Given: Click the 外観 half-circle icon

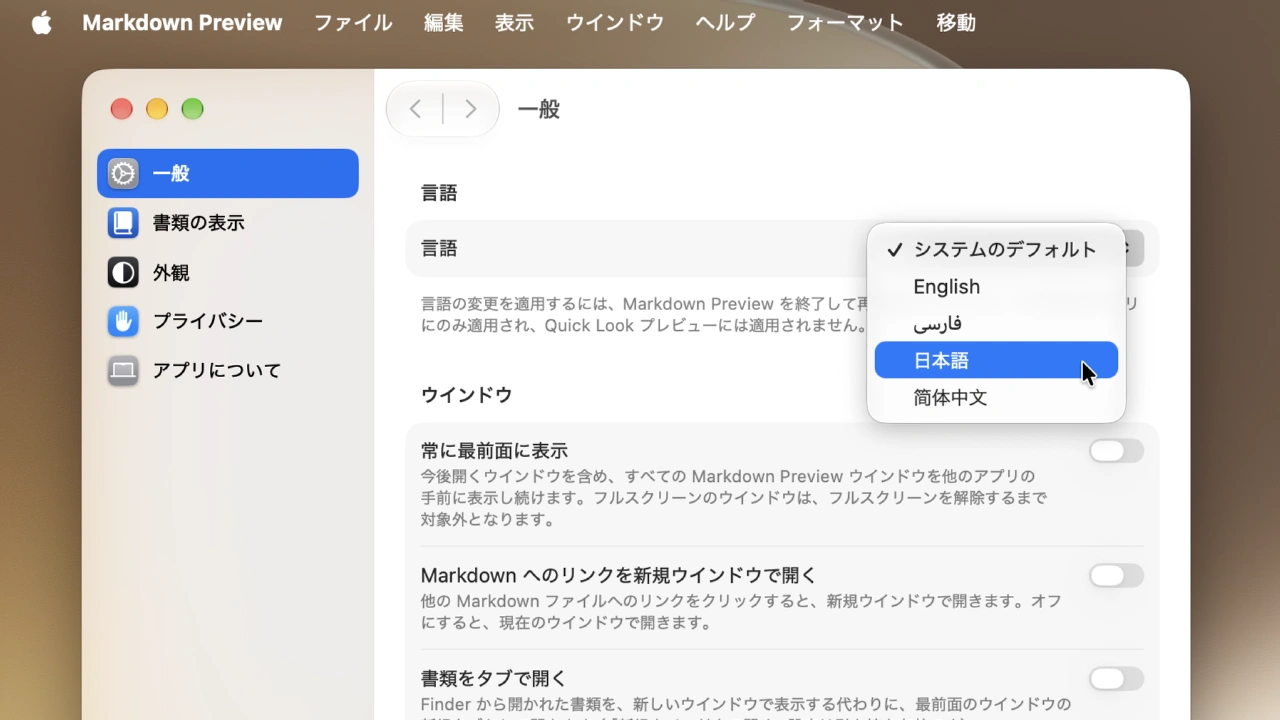Looking at the screenshot, I should tap(123, 272).
